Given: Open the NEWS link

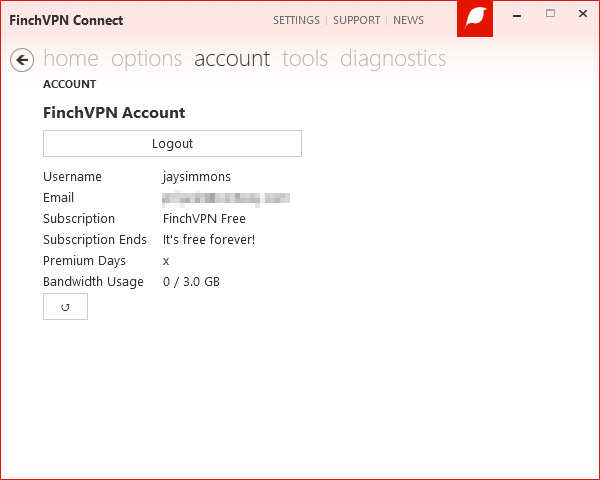Looking at the screenshot, I should click(408, 20).
